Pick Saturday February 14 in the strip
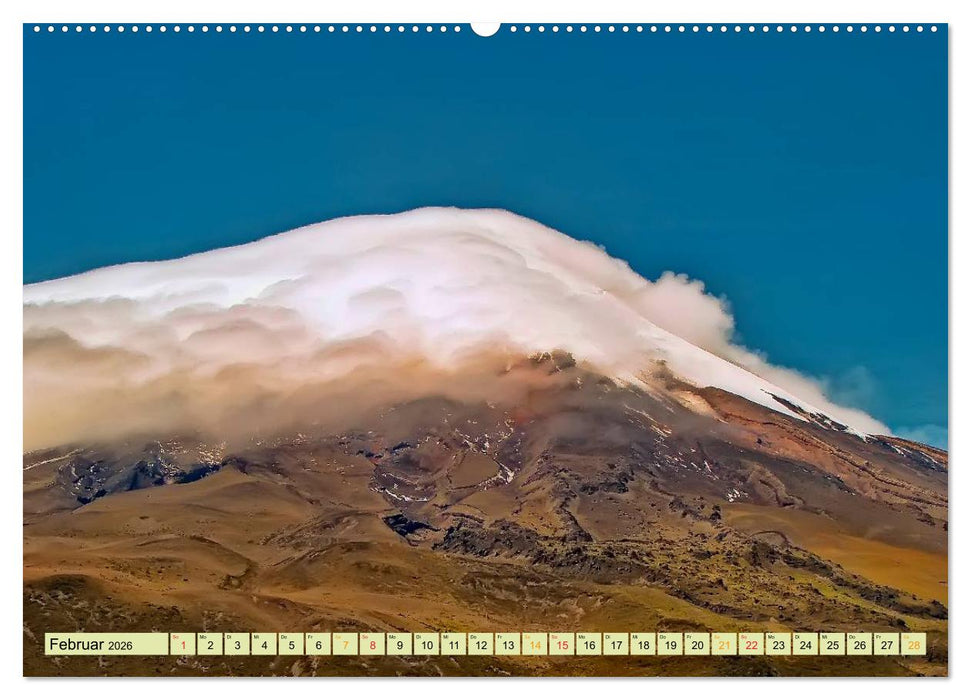971x700 pixels. point(534,644)
